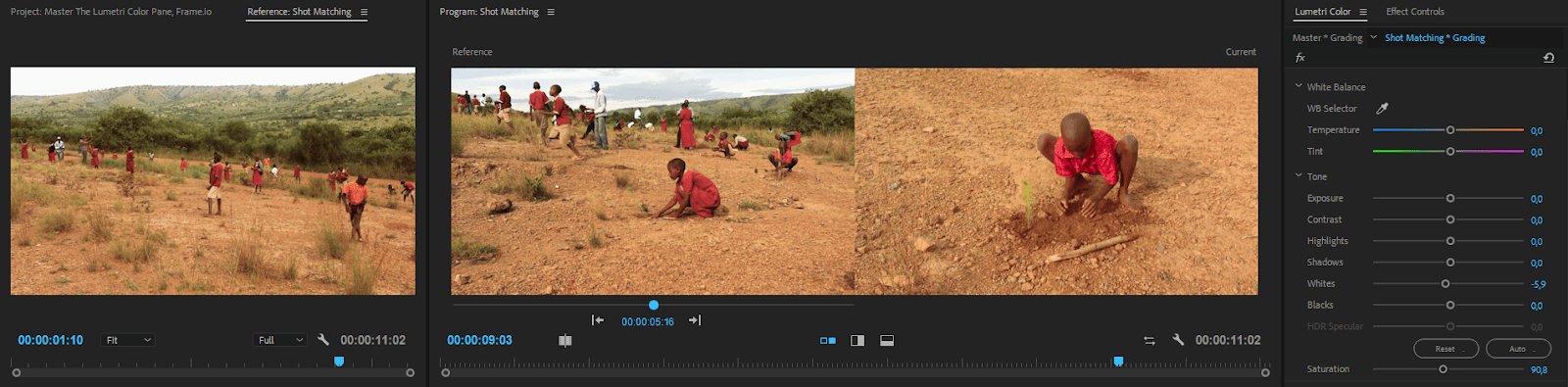Click the Reference zoom bar left handle

16,372
